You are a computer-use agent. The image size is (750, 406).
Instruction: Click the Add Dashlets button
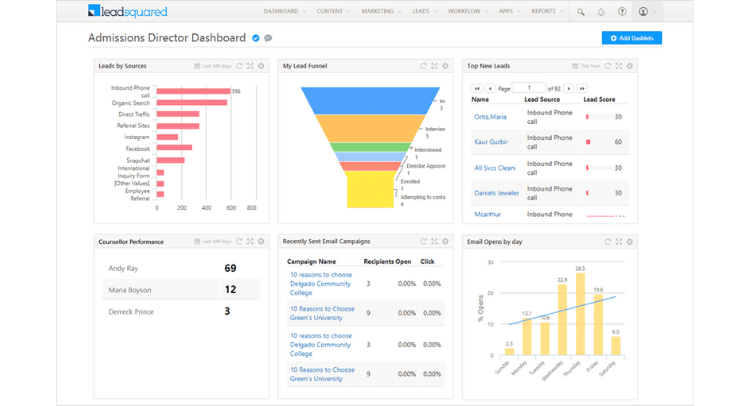click(631, 38)
